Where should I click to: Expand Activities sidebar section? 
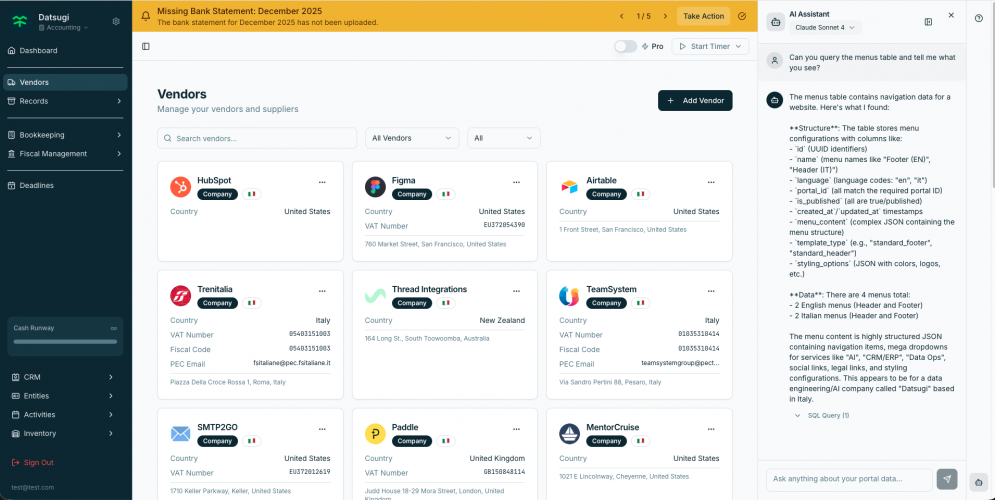pyautogui.click(x=63, y=415)
